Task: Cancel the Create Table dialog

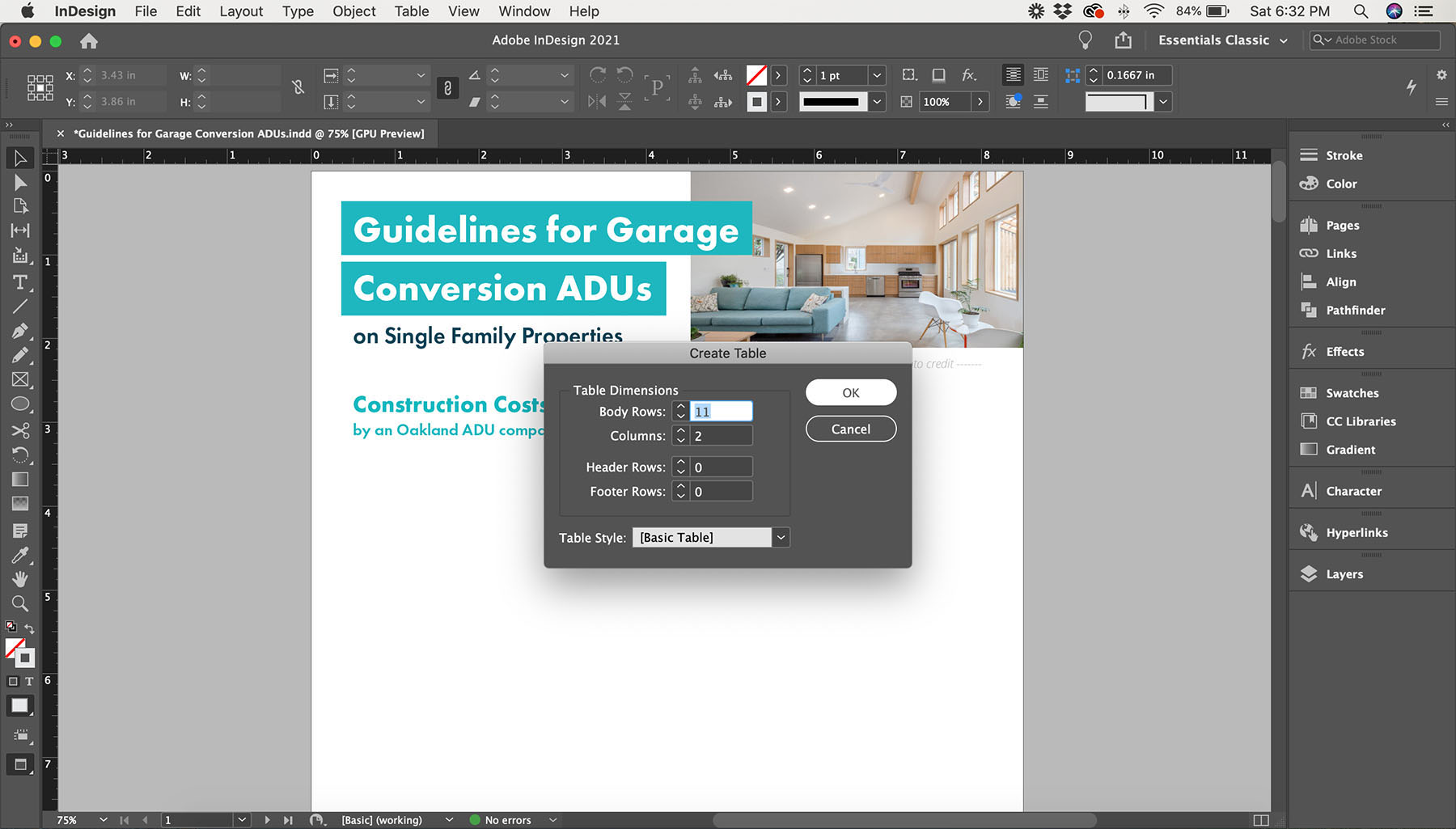Action: point(850,429)
